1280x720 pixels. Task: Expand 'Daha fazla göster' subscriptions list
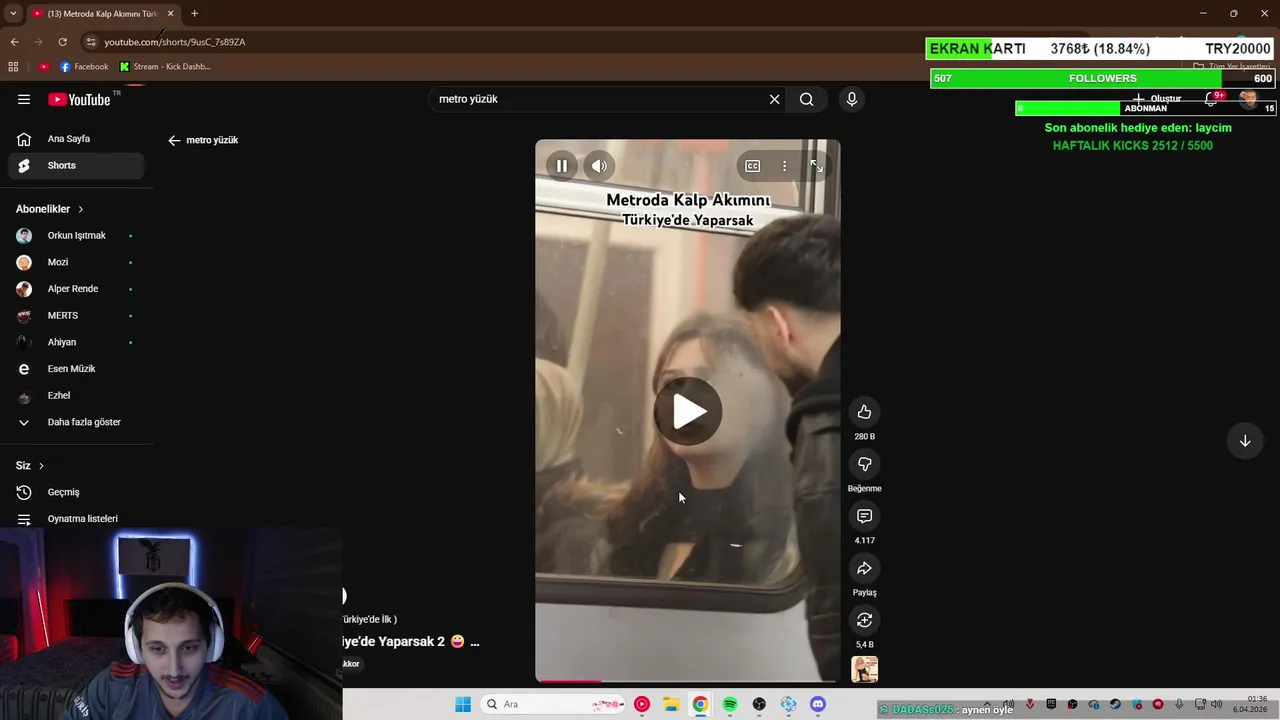pyautogui.click(x=77, y=422)
